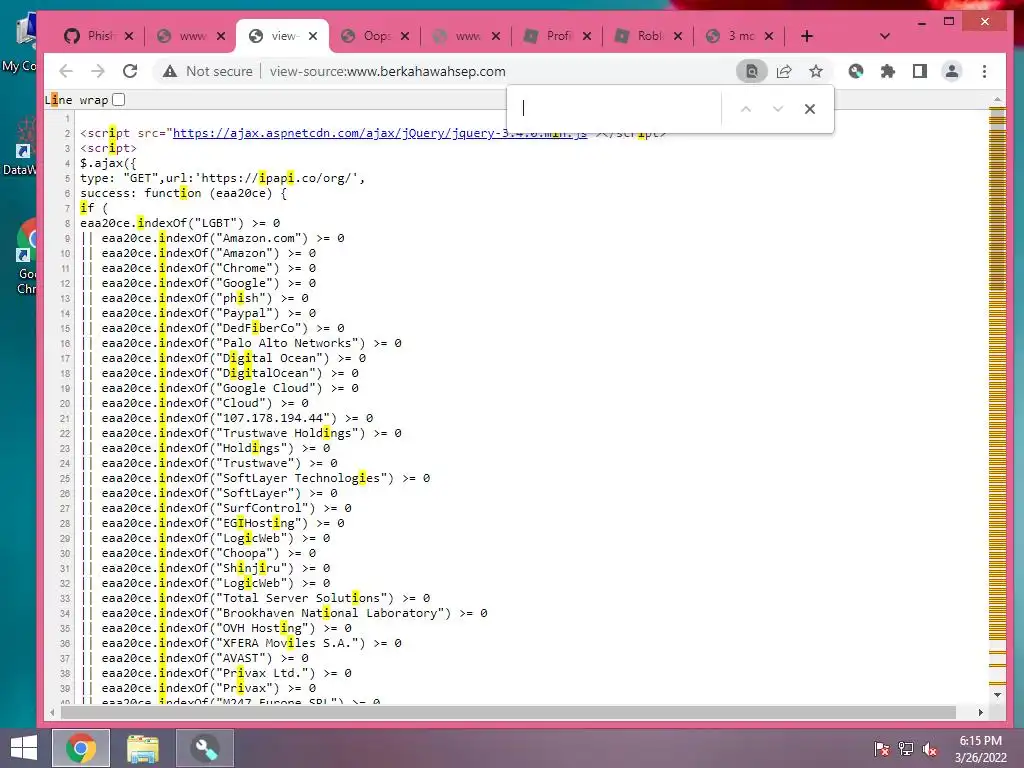The image size is (1024, 768).
Task: Click the horizontal scrollbar thumb
Action: 508,712
